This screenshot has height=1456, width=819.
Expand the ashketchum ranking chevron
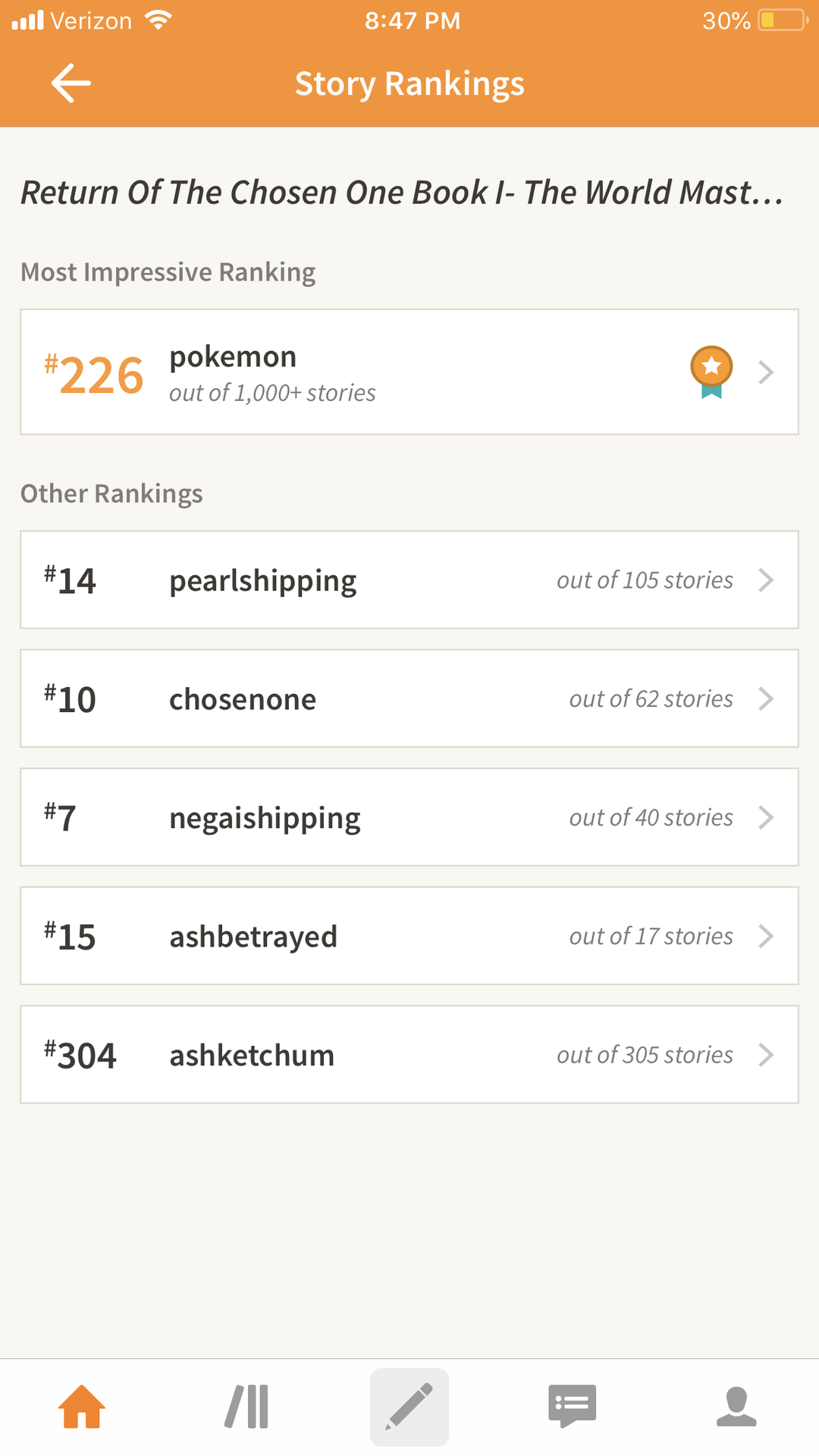pyautogui.click(x=766, y=1055)
